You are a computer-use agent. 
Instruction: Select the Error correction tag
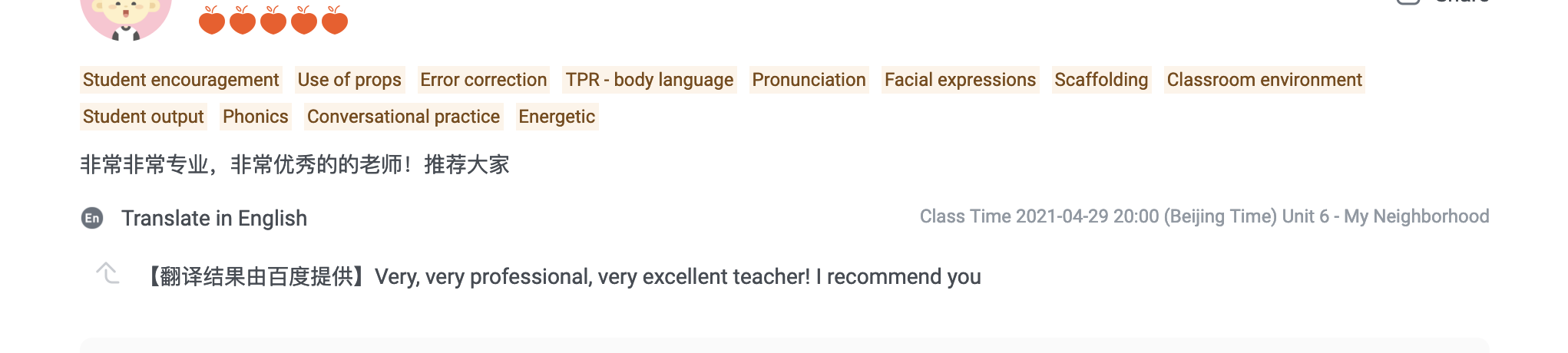[483, 80]
